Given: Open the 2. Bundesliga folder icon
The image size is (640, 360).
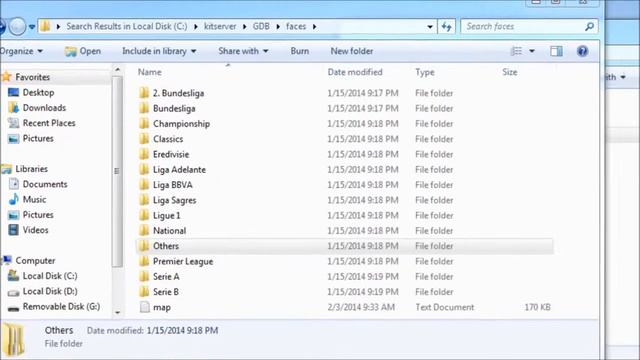Looking at the screenshot, I should pos(144,93).
